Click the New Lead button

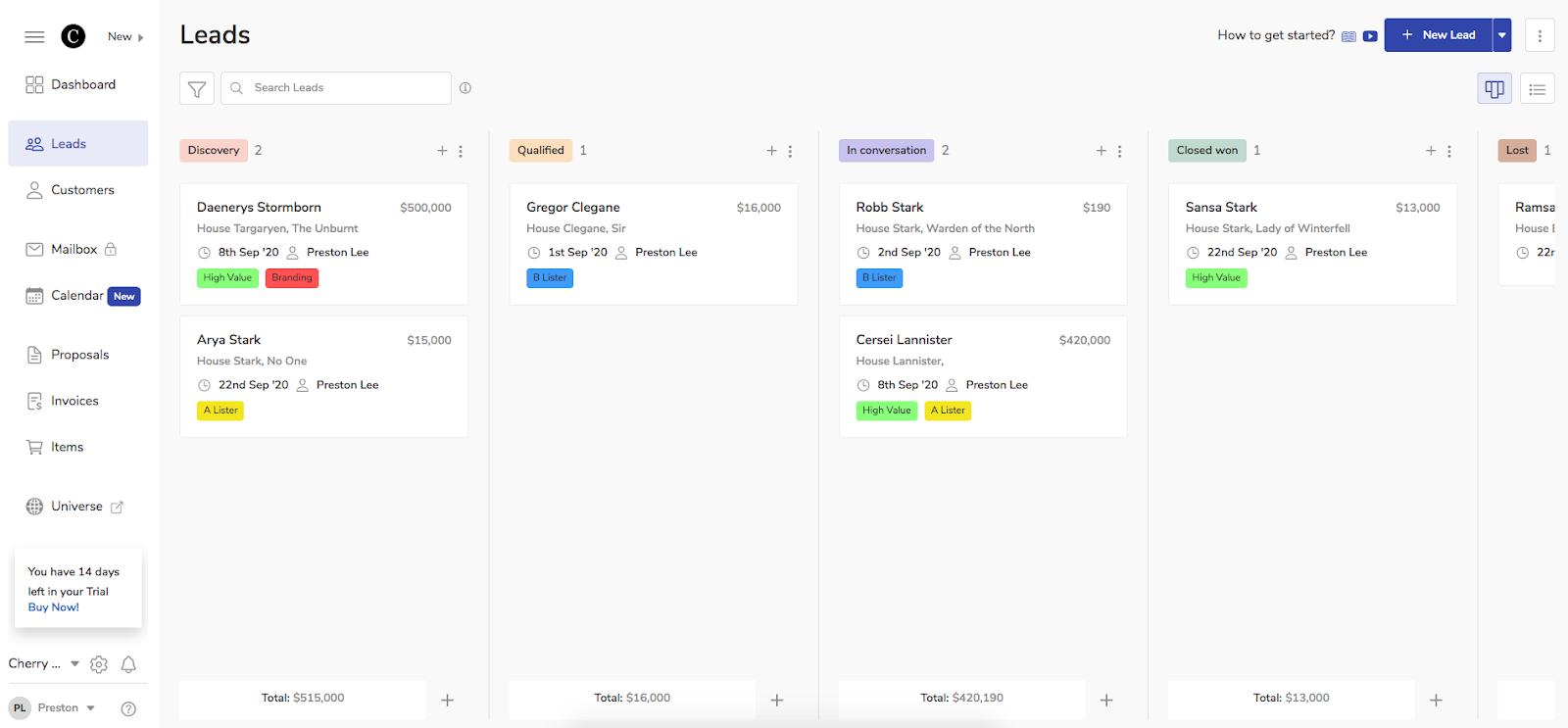tap(1438, 35)
